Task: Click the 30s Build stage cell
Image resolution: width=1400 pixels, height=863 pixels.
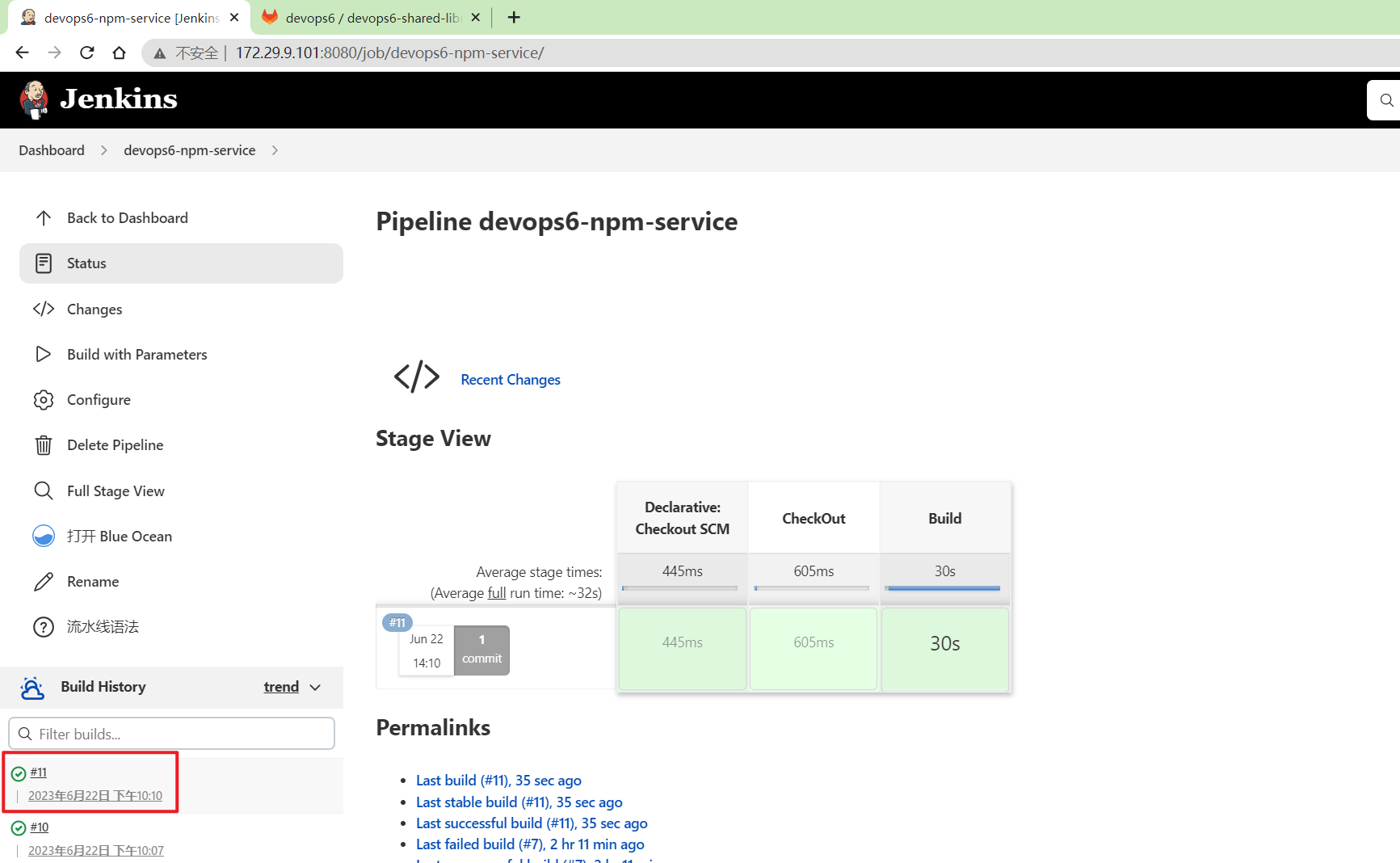Action: [945, 649]
